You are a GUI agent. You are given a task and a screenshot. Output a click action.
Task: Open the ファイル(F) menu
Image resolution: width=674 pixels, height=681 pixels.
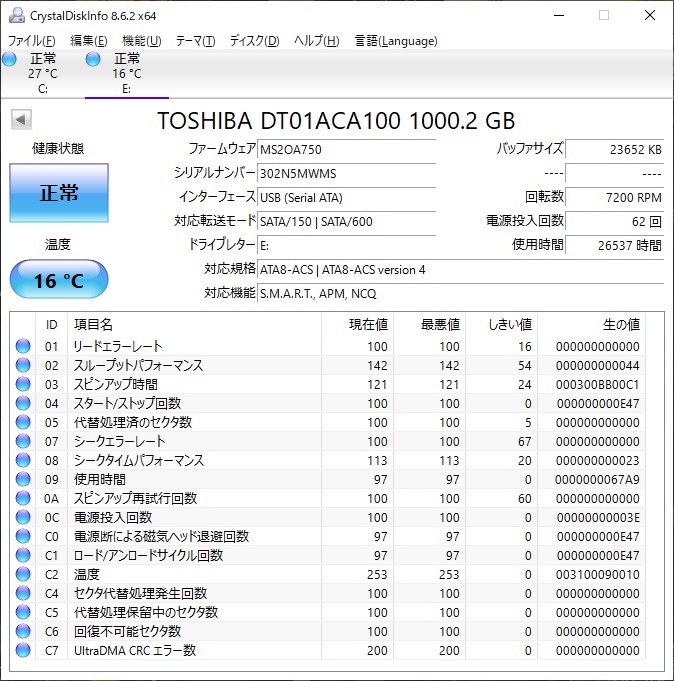pos(32,41)
